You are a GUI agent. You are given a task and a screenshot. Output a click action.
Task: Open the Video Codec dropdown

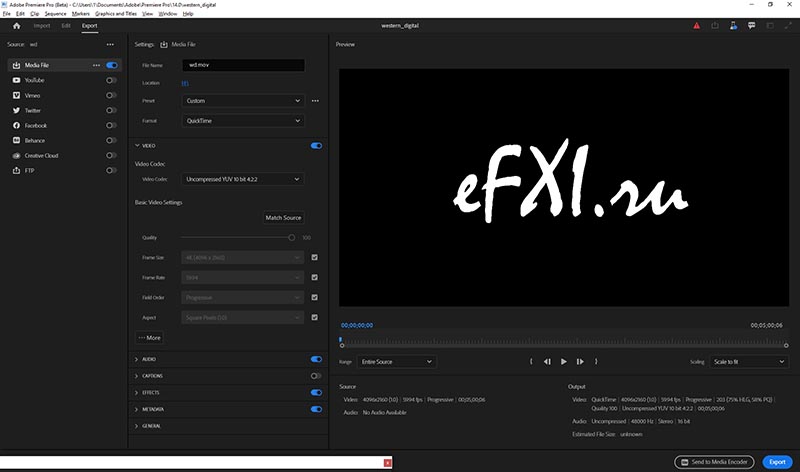pyautogui.click(x=243, y=179)
